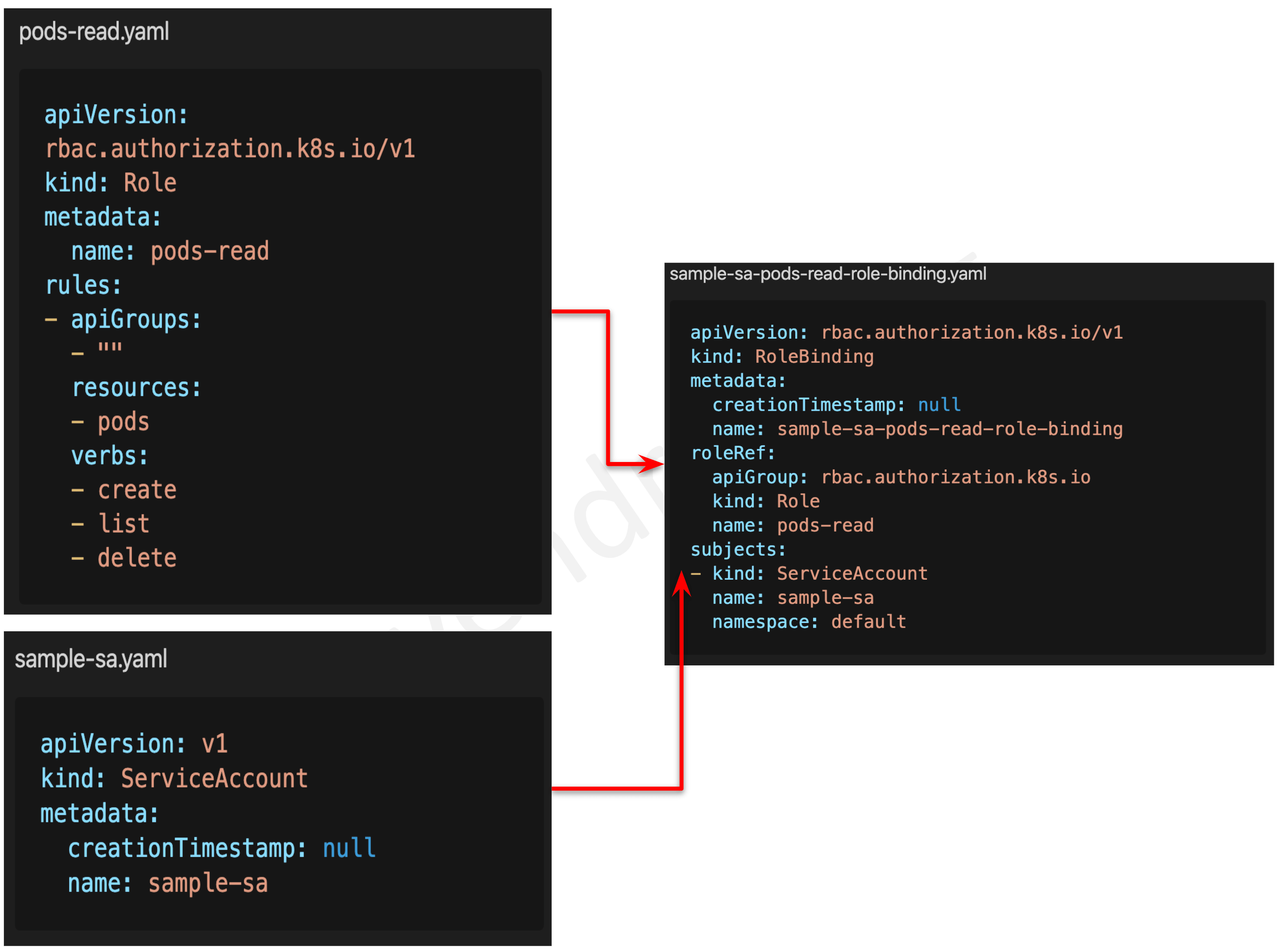
Task: Click 'roleRef:' key in role binding
Action: [x=733, y=454]
